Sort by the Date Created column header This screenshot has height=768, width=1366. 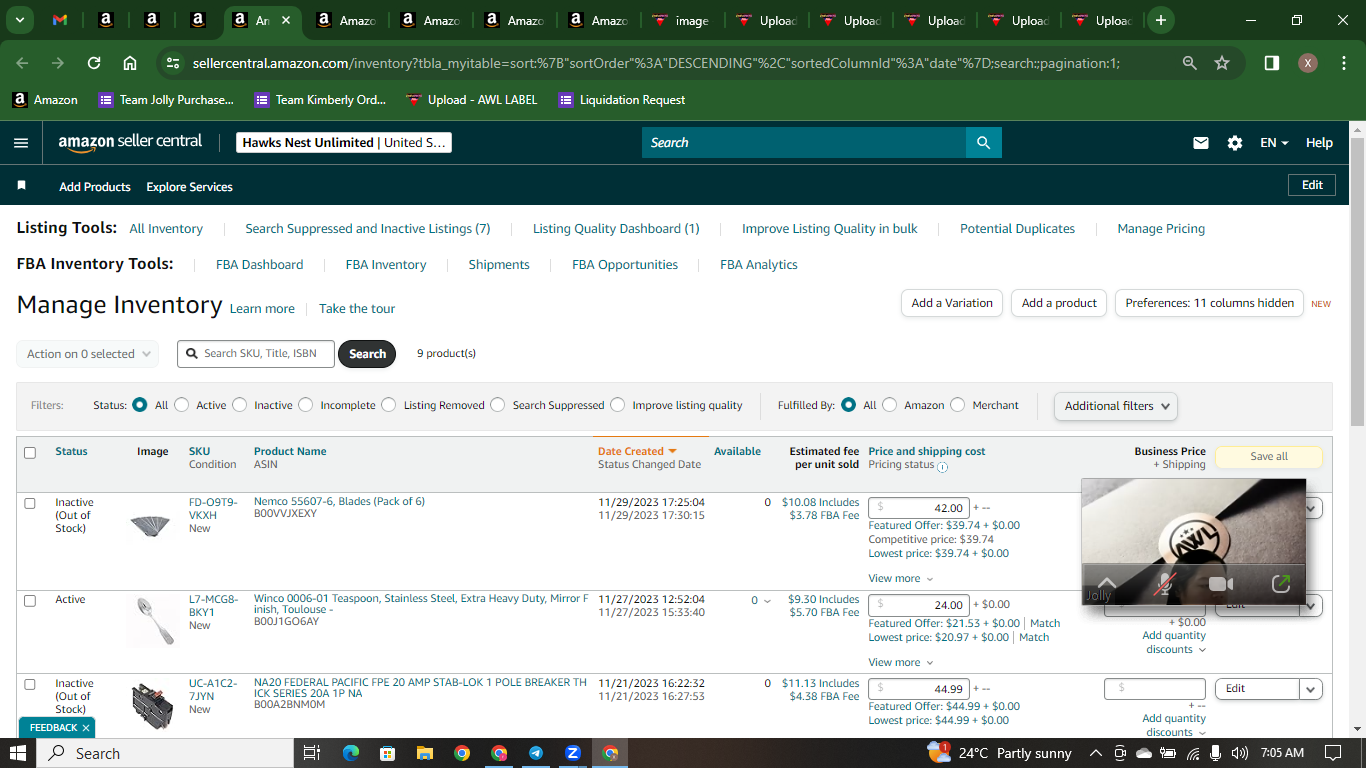click(637, 451)
